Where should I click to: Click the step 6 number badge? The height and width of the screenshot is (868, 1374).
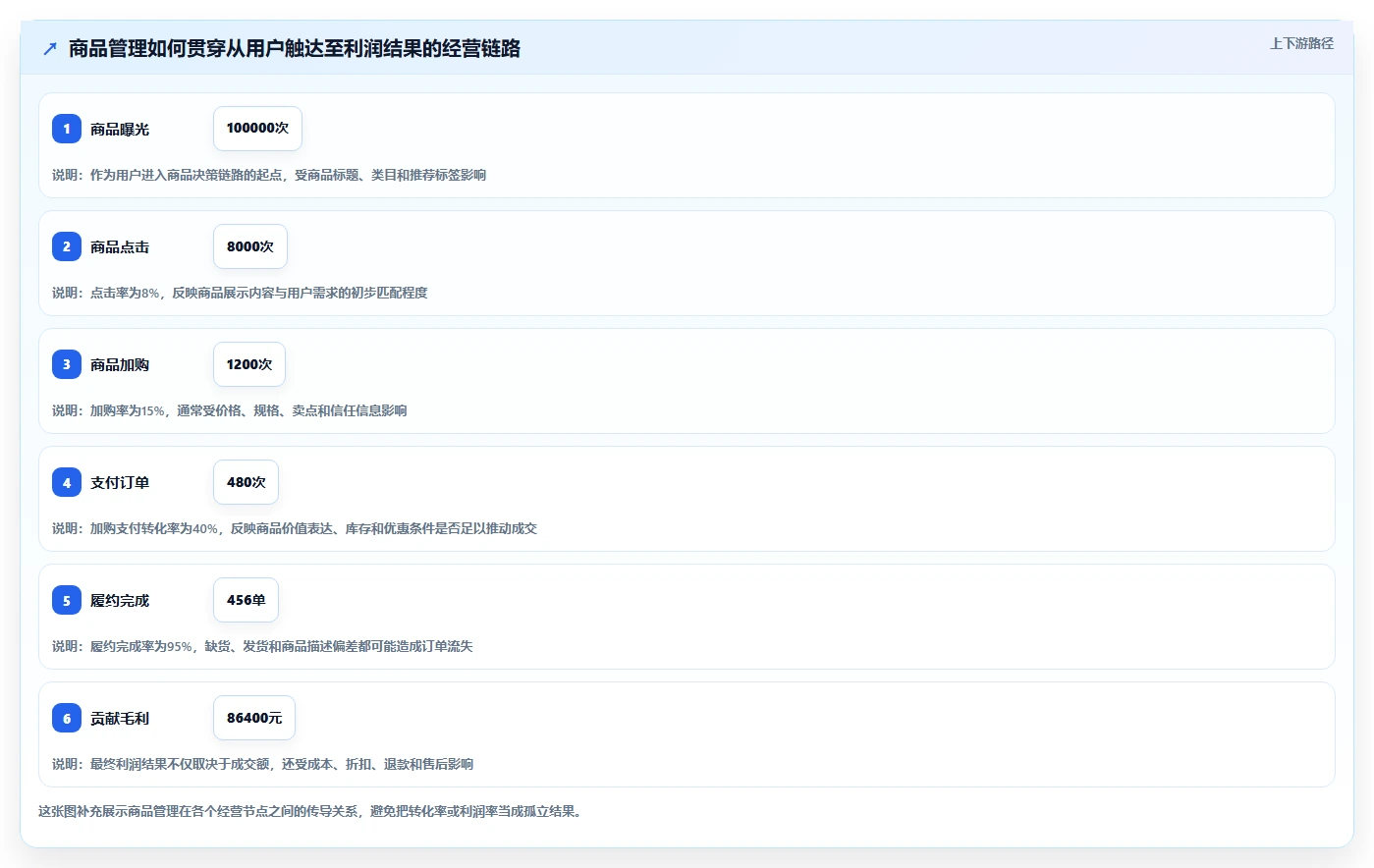[x=67, y=718]
